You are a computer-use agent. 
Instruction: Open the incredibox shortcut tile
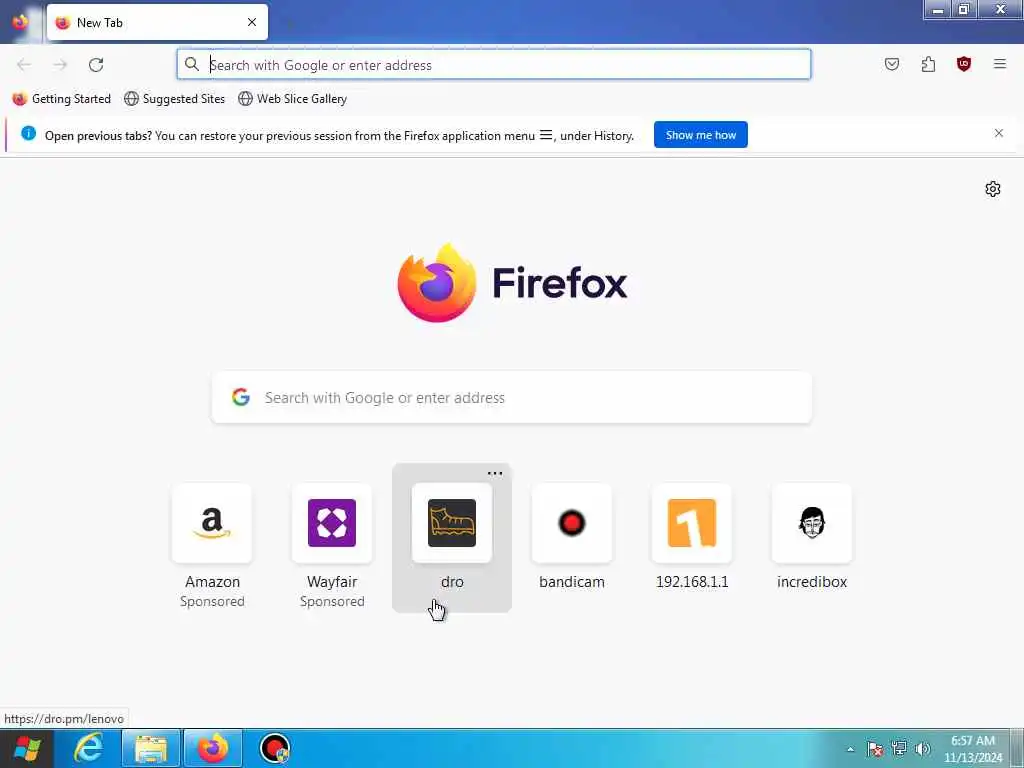pos(812,537)
